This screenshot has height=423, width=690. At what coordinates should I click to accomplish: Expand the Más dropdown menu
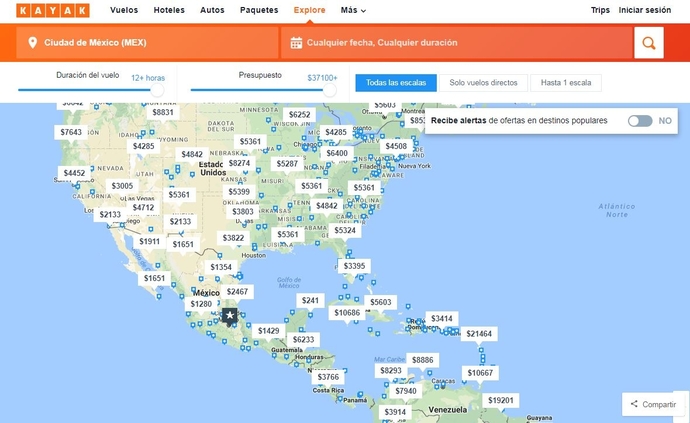tap(353, 10)
